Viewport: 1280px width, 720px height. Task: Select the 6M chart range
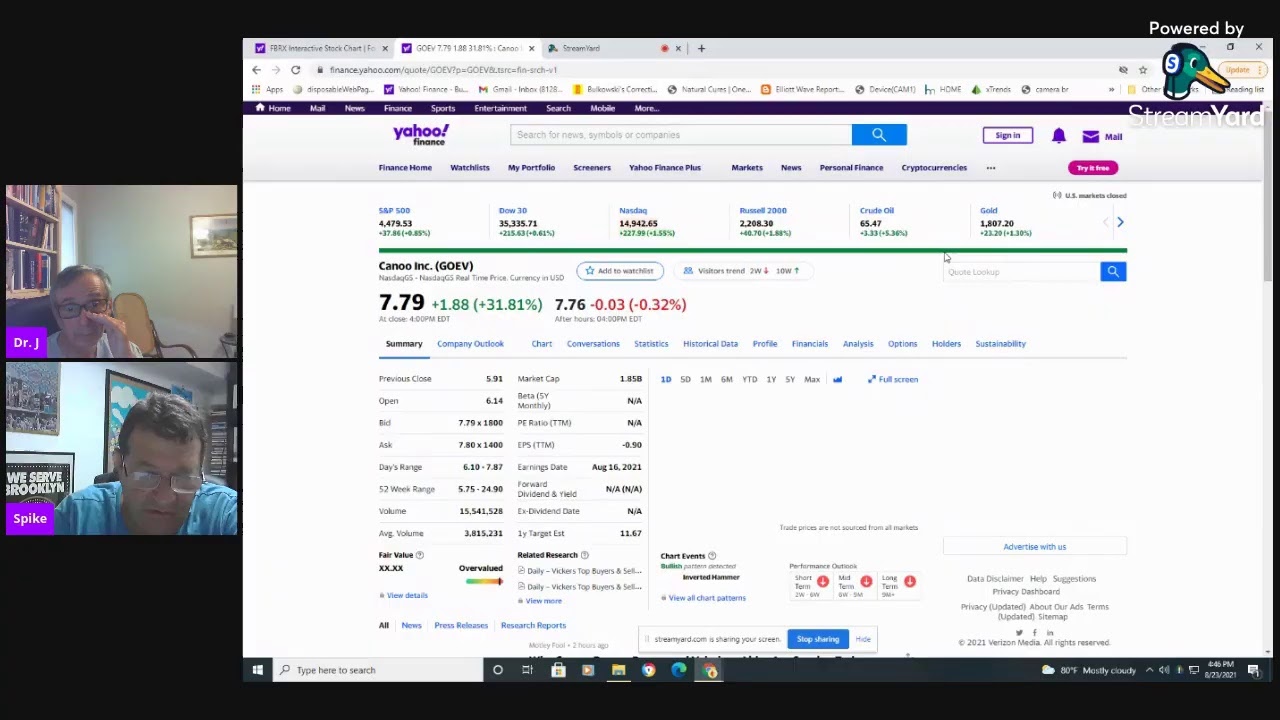726,379
